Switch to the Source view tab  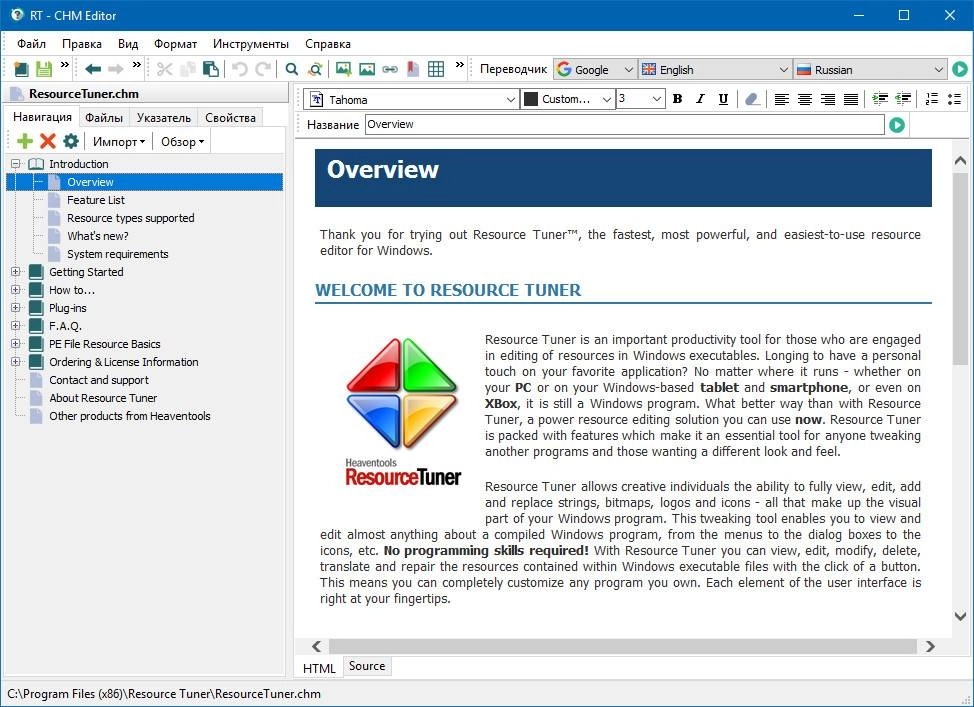(x=366, y=666)
